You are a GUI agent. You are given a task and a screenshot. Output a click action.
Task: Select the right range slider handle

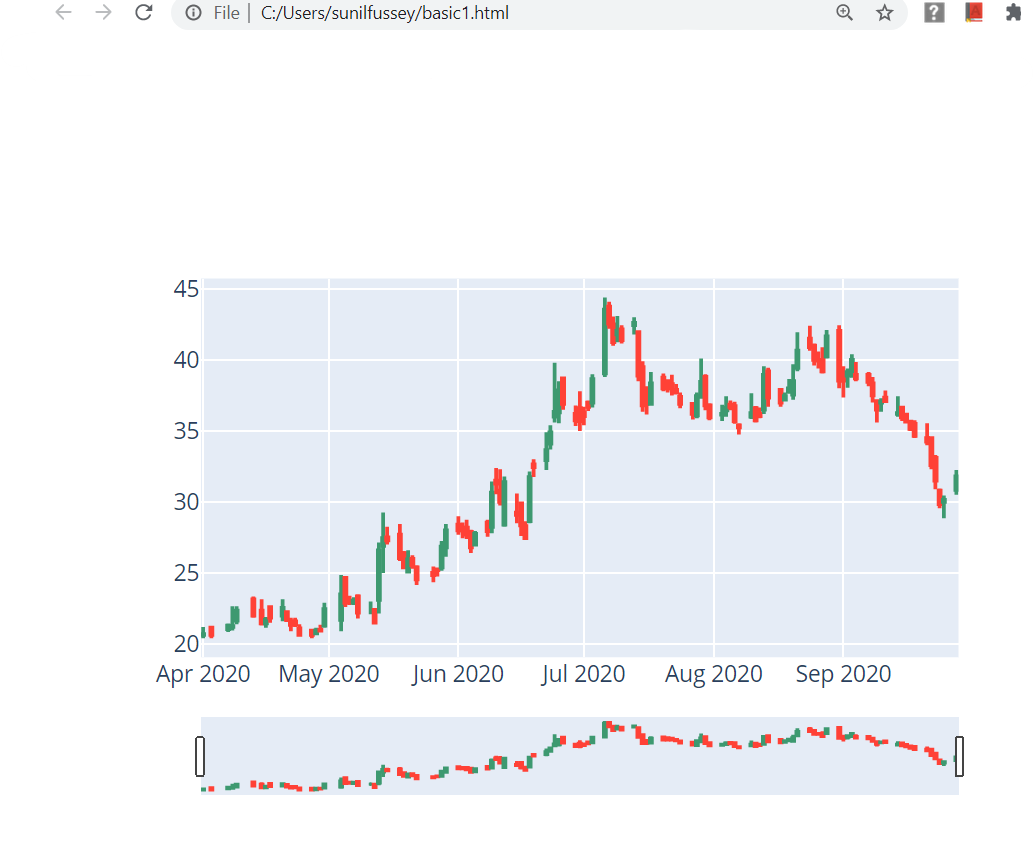click(x=960, y=755)
